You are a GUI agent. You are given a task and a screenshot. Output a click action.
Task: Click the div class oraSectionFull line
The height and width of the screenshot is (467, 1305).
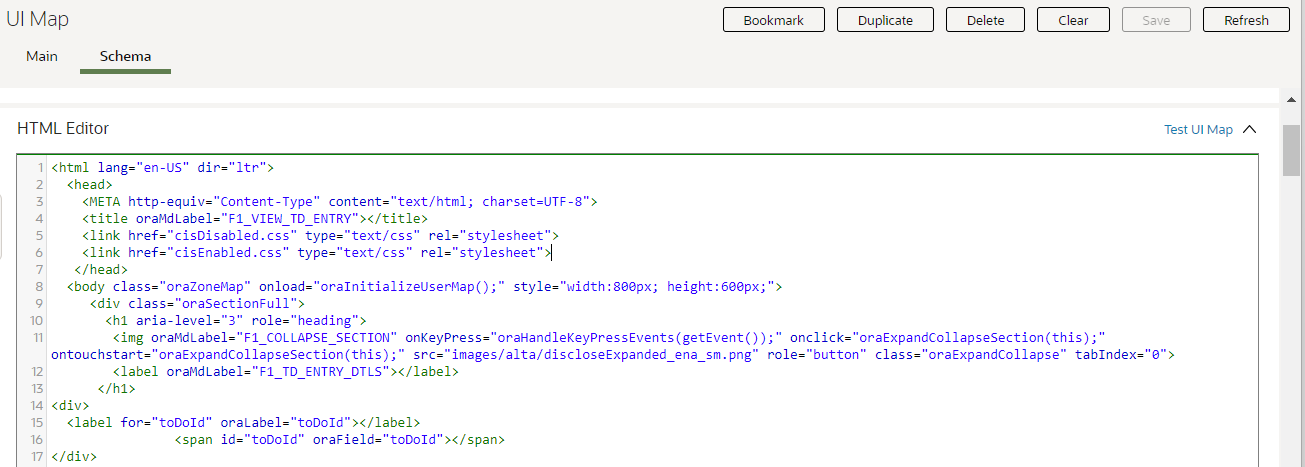(197, 303)
